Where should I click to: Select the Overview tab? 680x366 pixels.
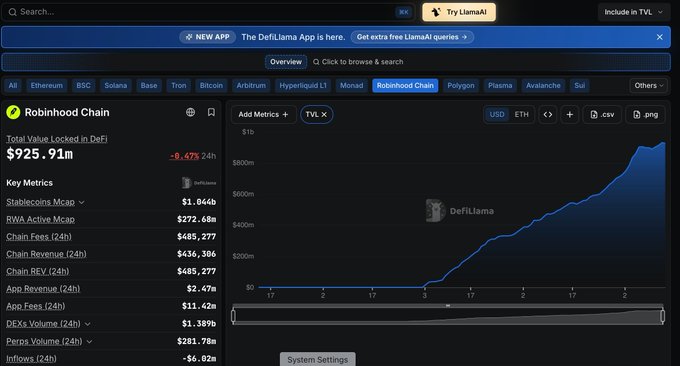pyautogui.click(x=286, y=62)
